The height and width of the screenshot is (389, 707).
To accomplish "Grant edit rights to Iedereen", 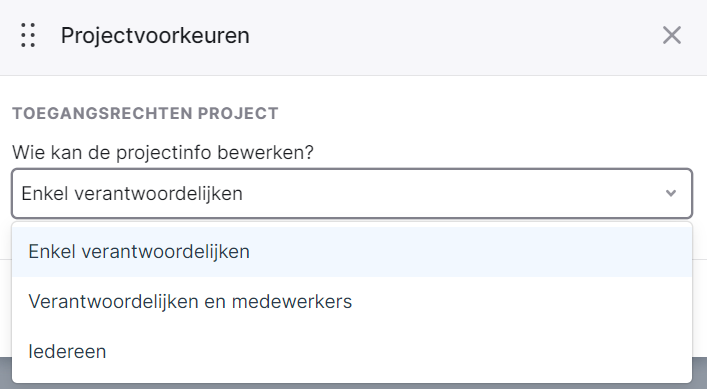I will pos(352,351).
